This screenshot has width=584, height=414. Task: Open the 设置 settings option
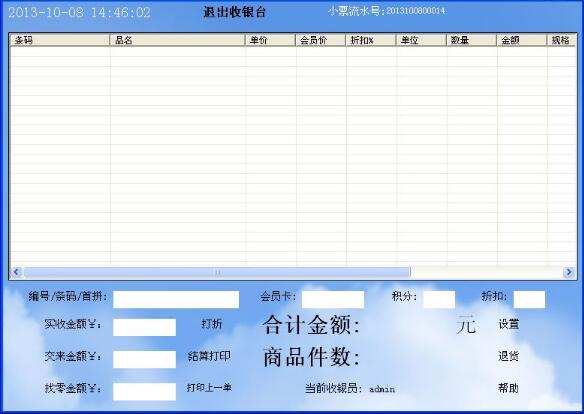coord(509,324)
